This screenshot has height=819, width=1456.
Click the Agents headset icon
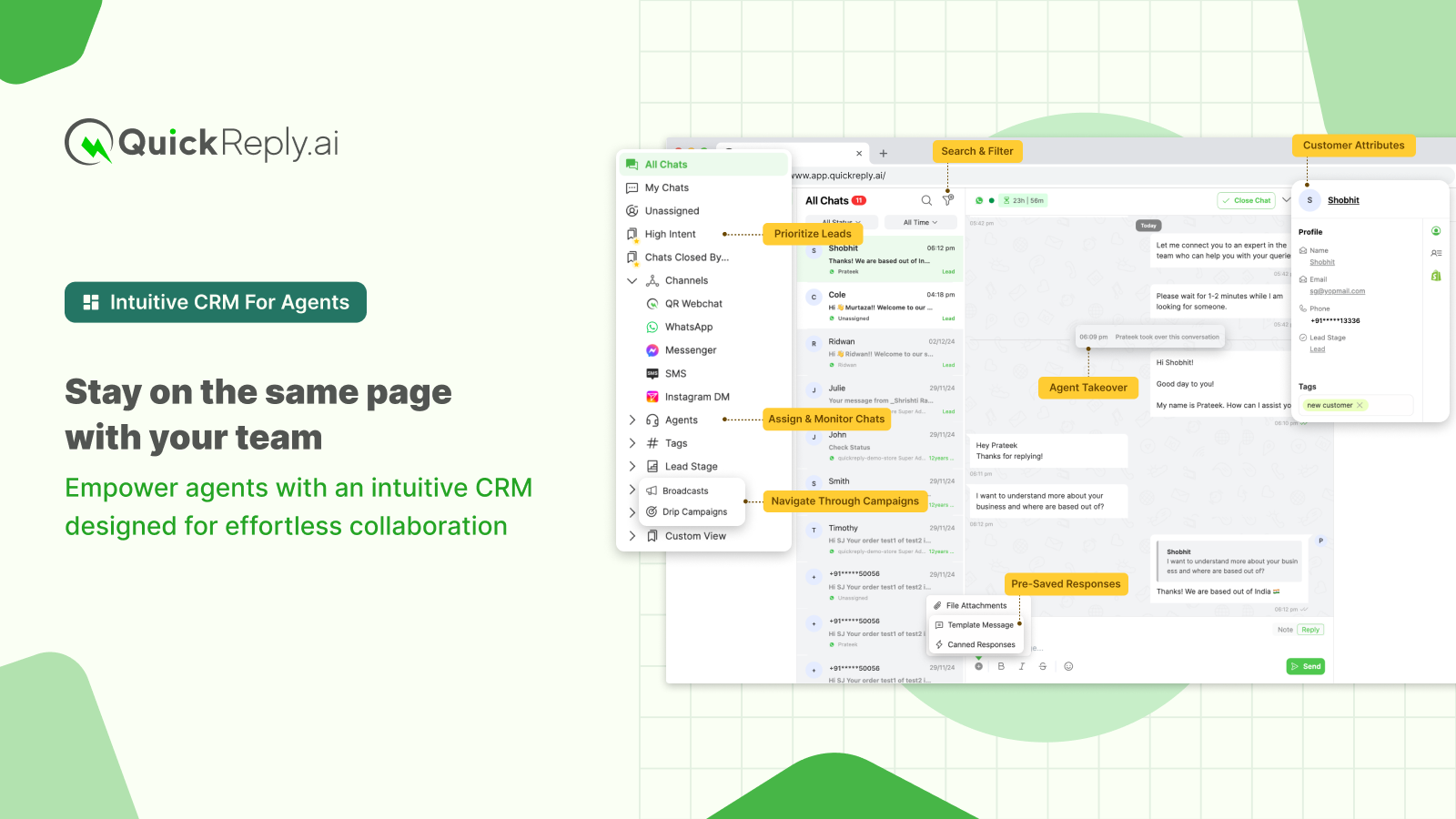click(x=652, y=420)
